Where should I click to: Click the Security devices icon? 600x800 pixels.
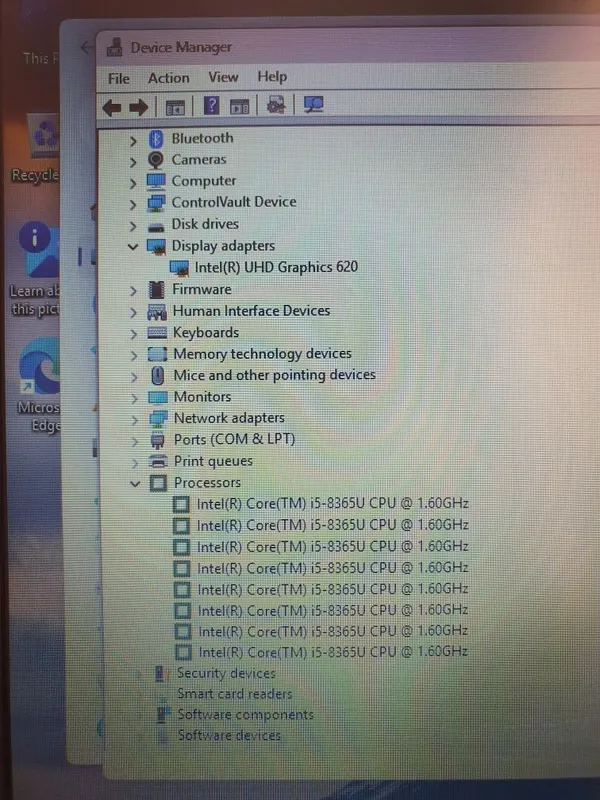[162, 674]
